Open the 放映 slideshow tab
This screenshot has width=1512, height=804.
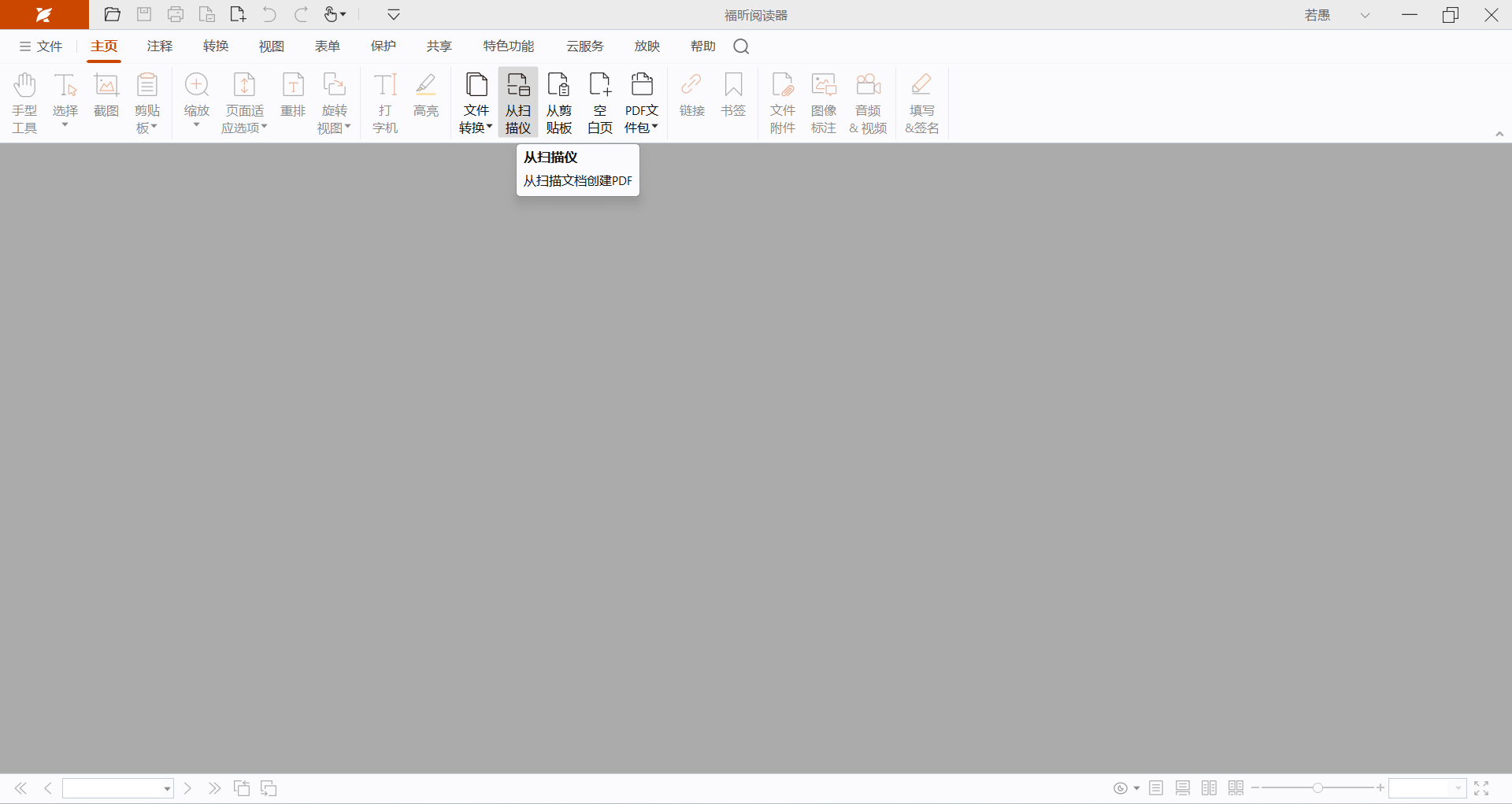(x=647, y=46)
